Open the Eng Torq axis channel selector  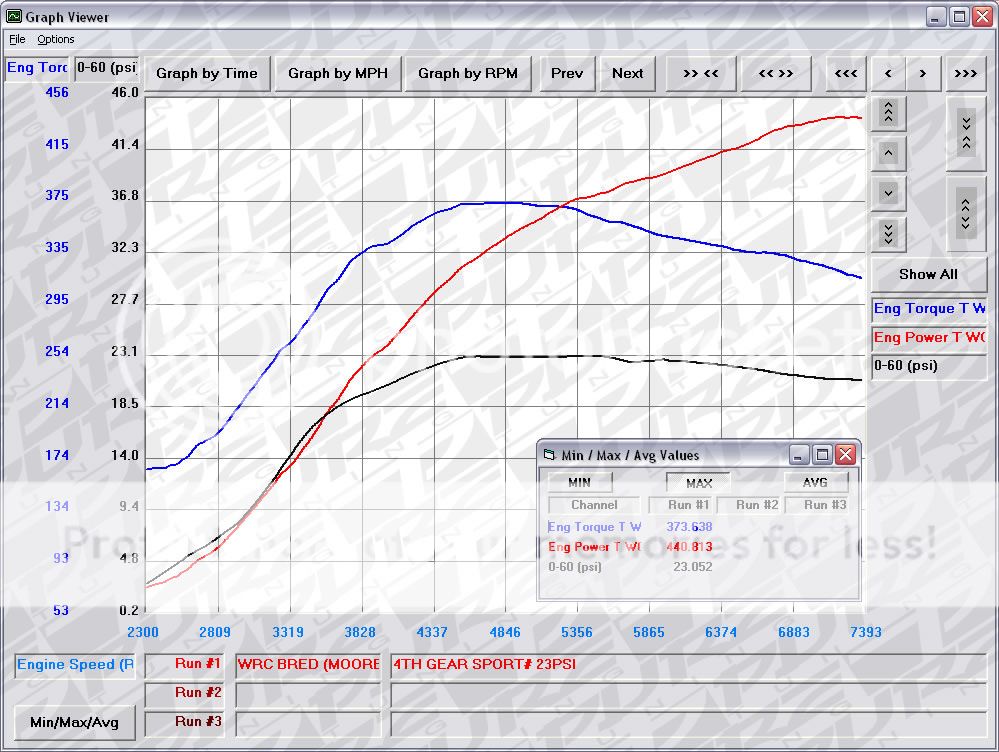pyautogui.click(x=37, y=67)
